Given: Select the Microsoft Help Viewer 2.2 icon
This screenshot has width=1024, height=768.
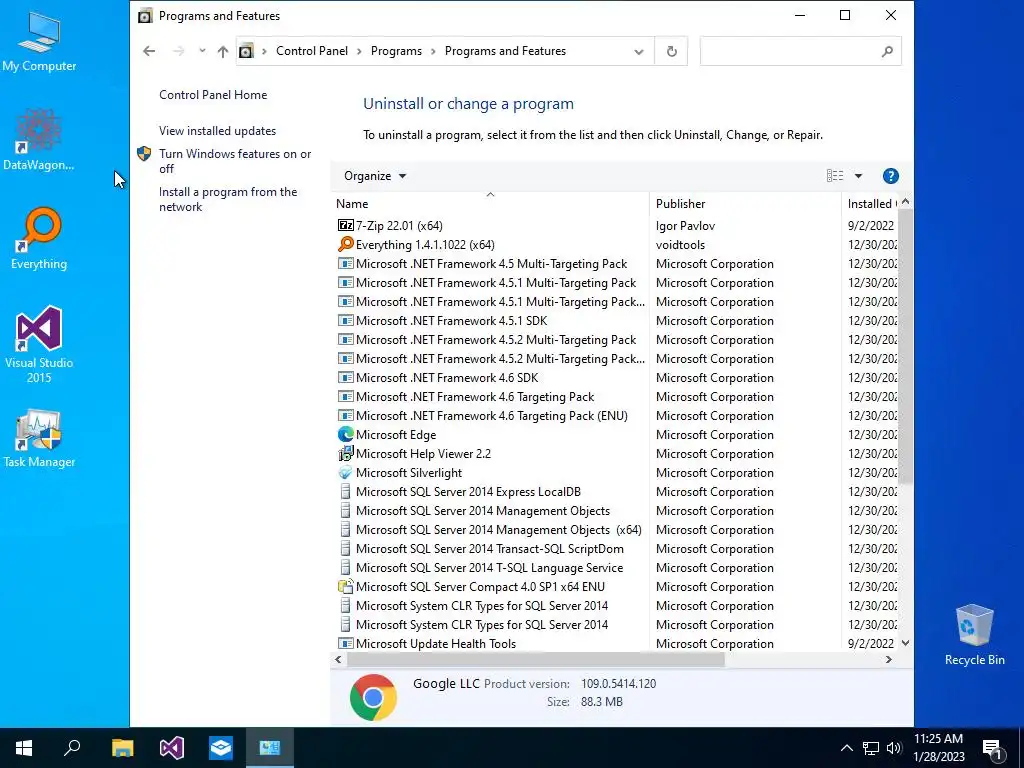Looking at the screenshot, I should [x=345, y=453].
